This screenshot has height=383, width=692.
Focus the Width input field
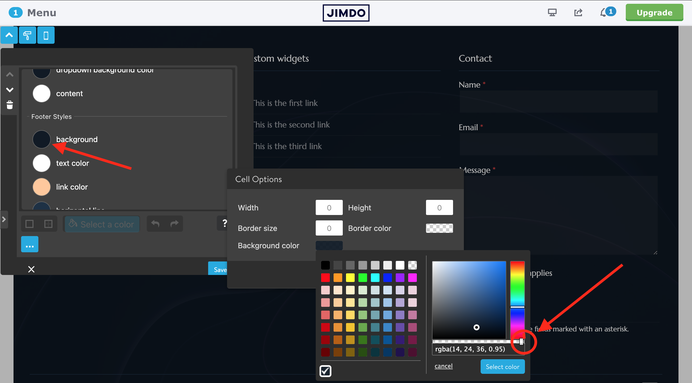tap(329, 207)
